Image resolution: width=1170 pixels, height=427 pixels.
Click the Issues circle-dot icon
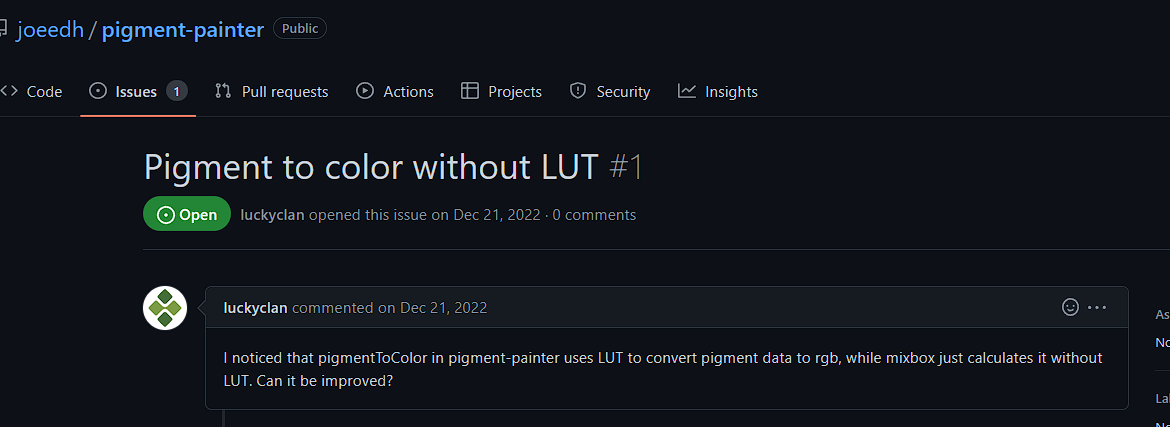pos(98,91)
